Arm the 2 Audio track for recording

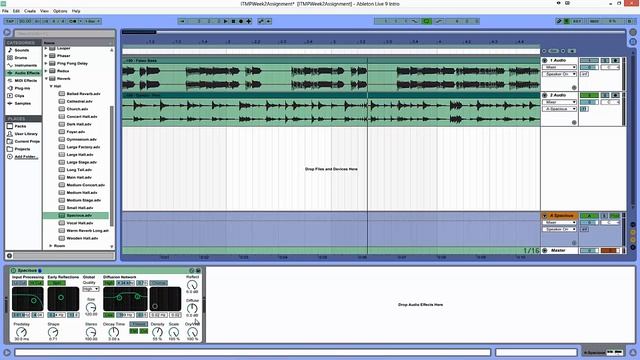point(615,95)
